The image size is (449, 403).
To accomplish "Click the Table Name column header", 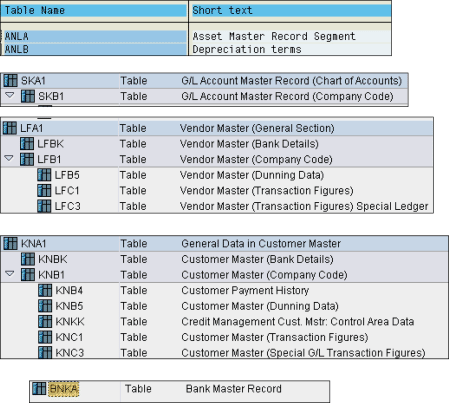I will [94, 11].
